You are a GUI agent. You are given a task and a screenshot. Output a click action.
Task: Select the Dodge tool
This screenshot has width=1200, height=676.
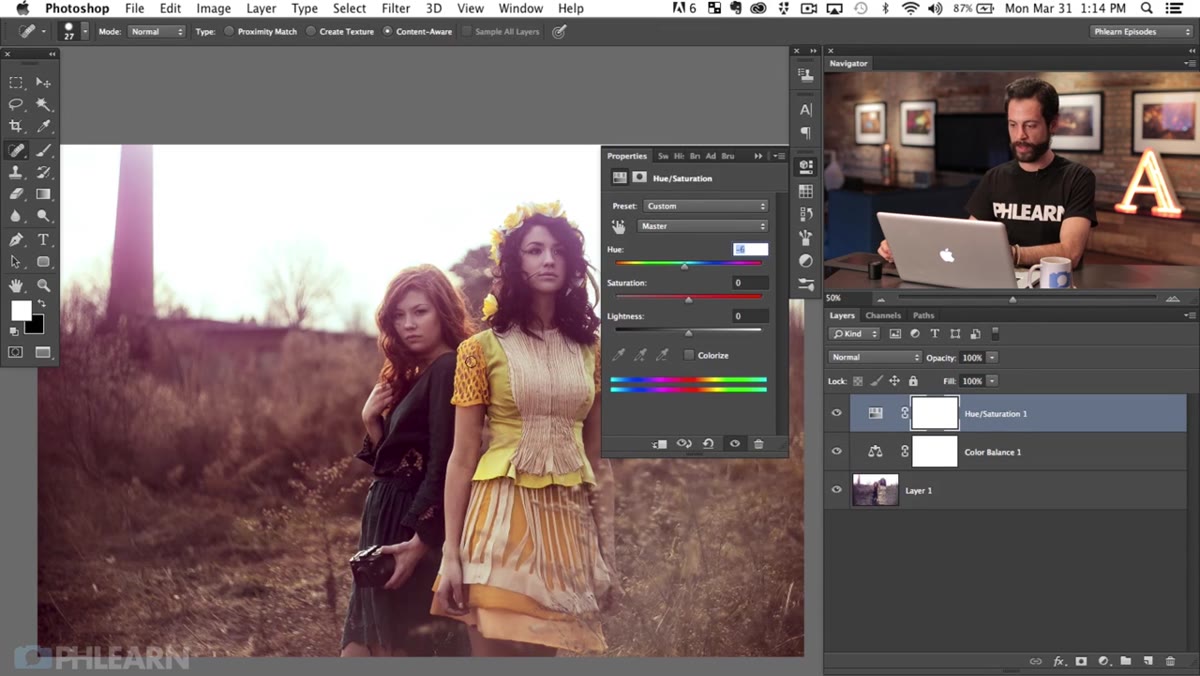43,215
